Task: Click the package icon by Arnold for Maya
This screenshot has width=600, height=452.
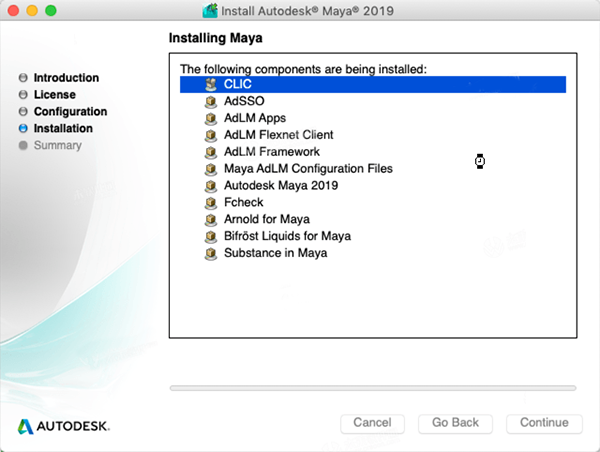Action: [x=210, y=219]
